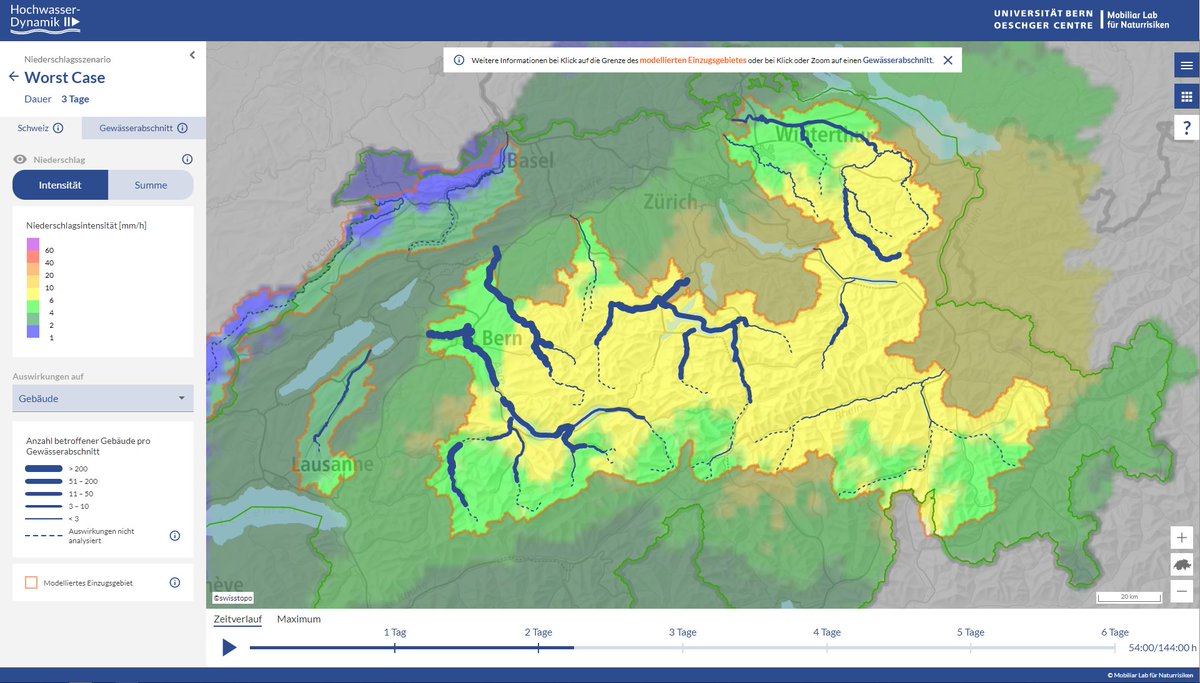
Task: Reset map to Switzerland extent
Action: [1182, 564]
